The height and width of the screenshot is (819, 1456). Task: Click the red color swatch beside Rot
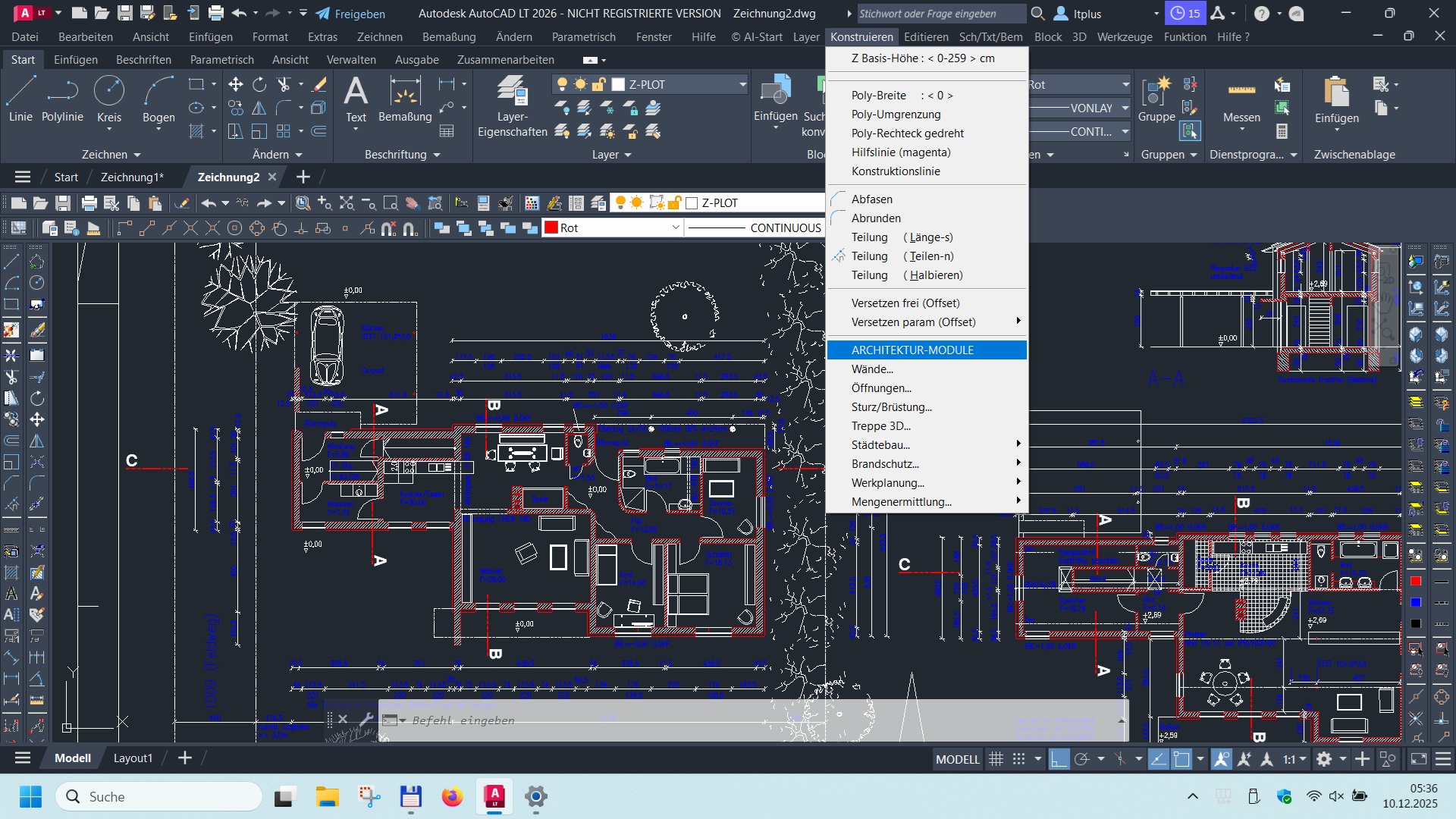pos(551,227)
